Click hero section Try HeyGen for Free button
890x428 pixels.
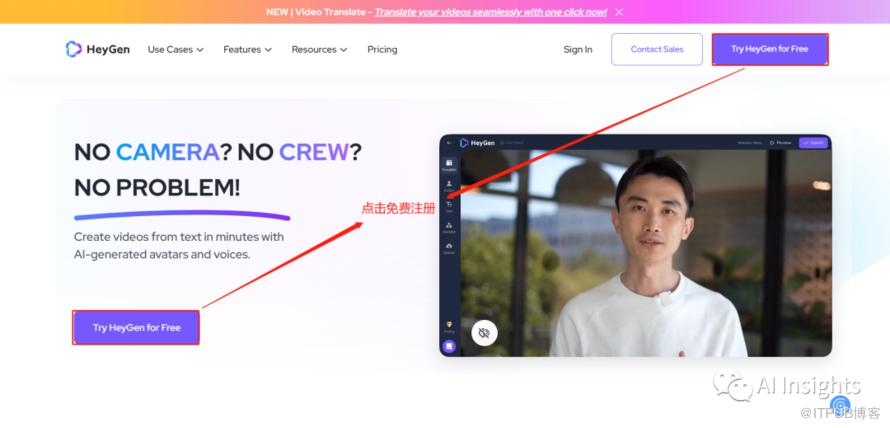136,327
